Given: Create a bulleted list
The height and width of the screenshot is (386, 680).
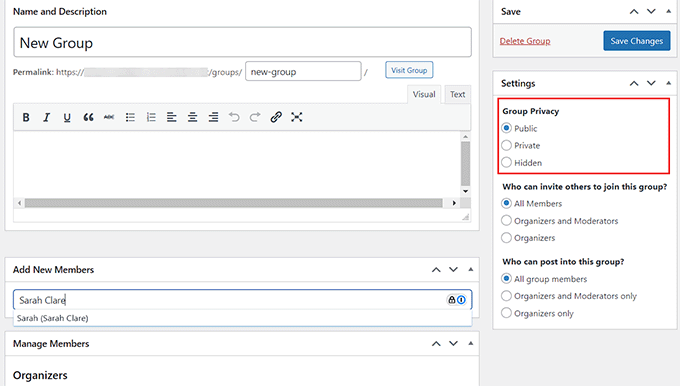Looking at the screenshot, I should (130, 117).
